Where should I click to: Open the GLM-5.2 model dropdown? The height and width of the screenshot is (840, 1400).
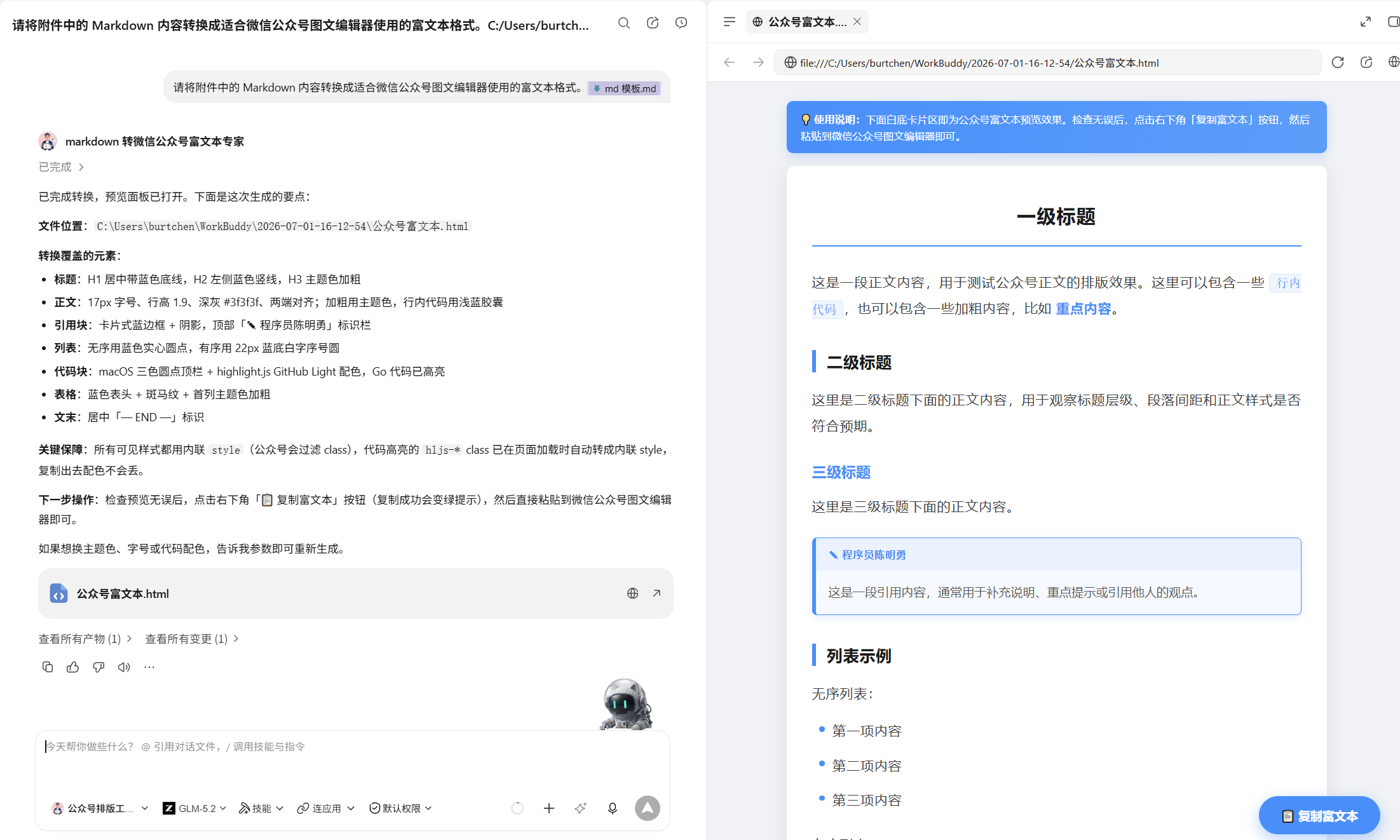tap(194, 808)
